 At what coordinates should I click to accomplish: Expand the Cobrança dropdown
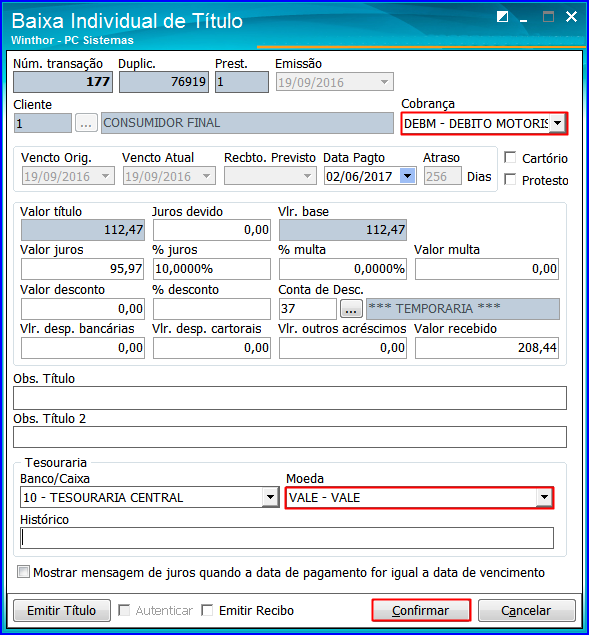coord(557,124)
